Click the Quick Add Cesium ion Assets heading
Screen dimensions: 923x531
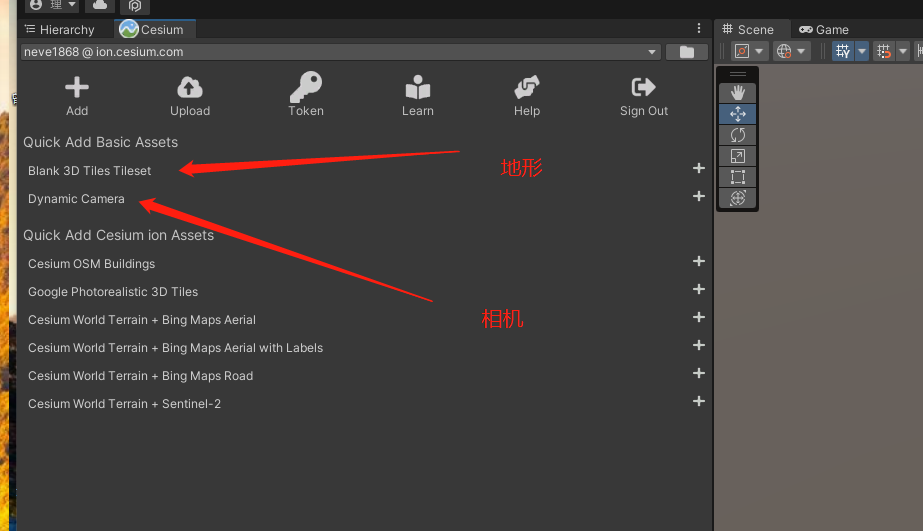(118, 235)
